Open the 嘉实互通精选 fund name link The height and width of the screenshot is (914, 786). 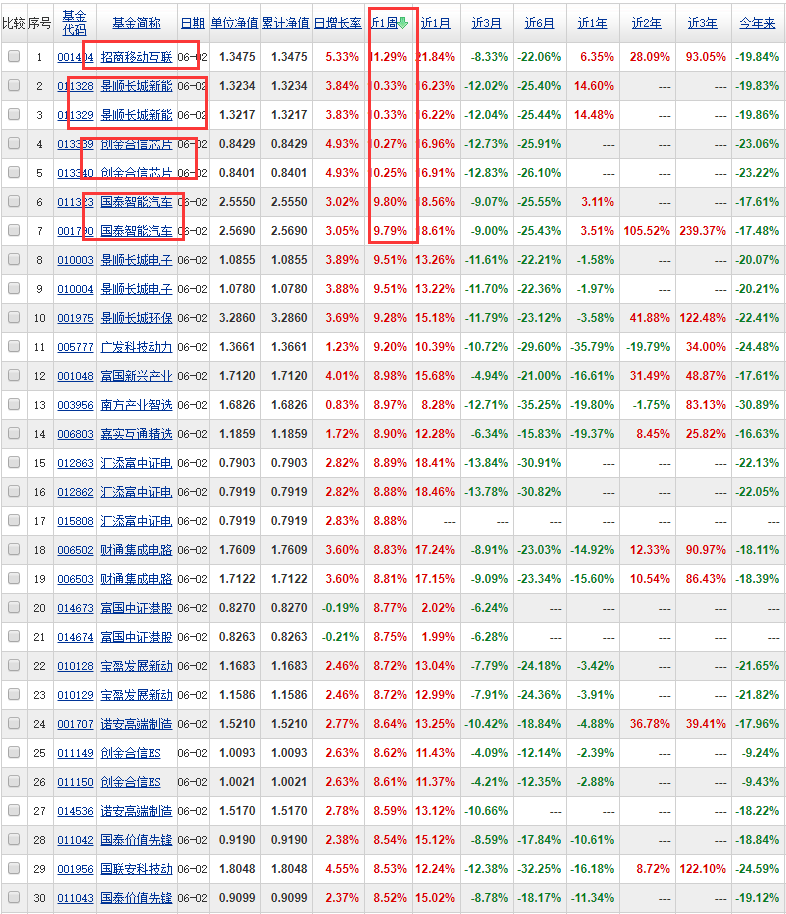pos(136,434)
